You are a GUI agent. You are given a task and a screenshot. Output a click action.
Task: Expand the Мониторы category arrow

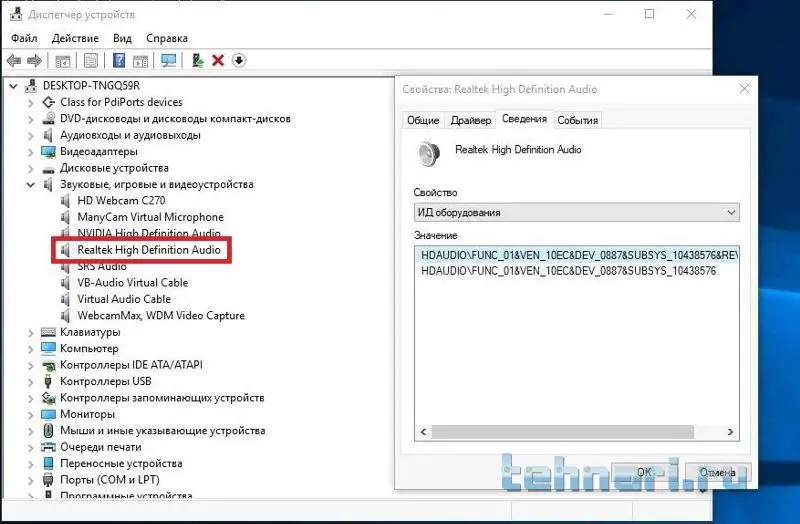click(31, 414)
